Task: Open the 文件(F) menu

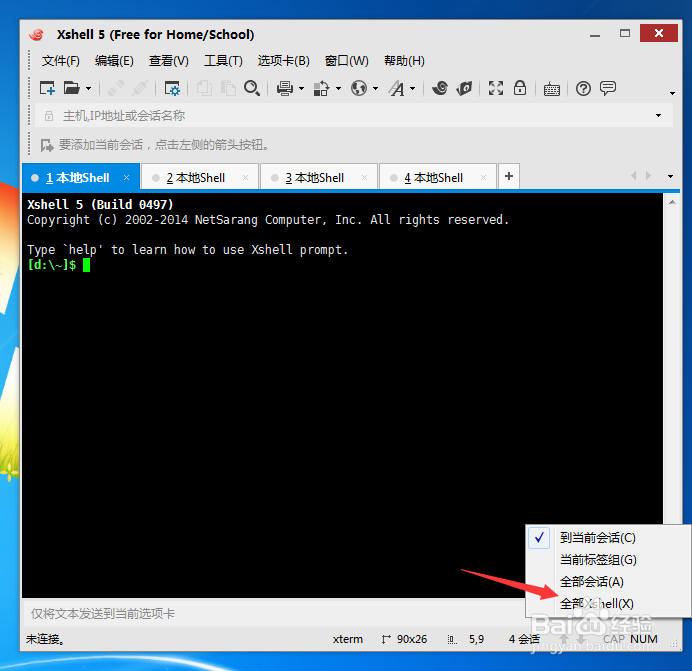Action: tap(60, 60)
